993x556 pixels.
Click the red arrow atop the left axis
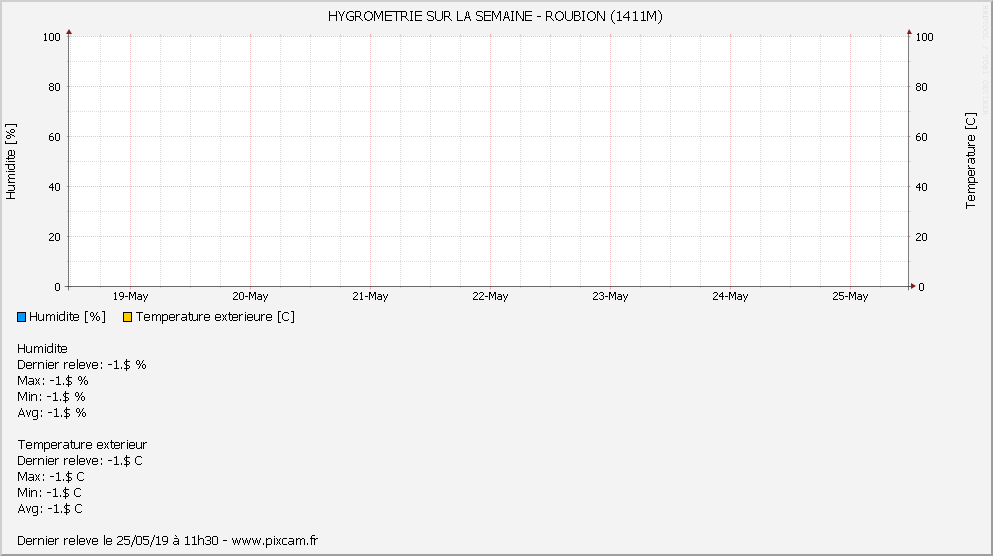click(69, 33)
